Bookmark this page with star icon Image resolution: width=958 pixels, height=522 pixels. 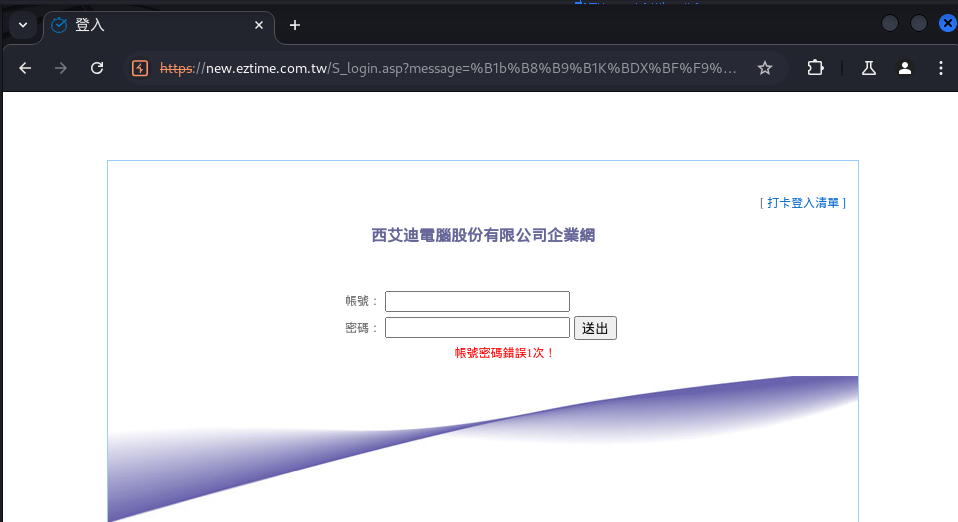pos(765,68)
